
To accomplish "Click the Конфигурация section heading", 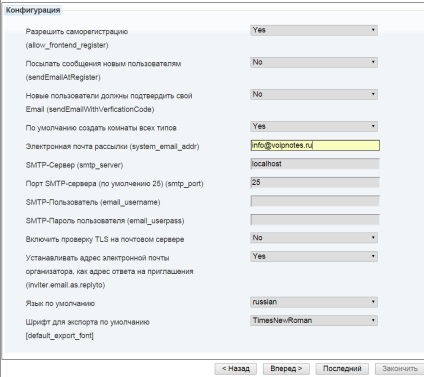I will click(33, 10).
